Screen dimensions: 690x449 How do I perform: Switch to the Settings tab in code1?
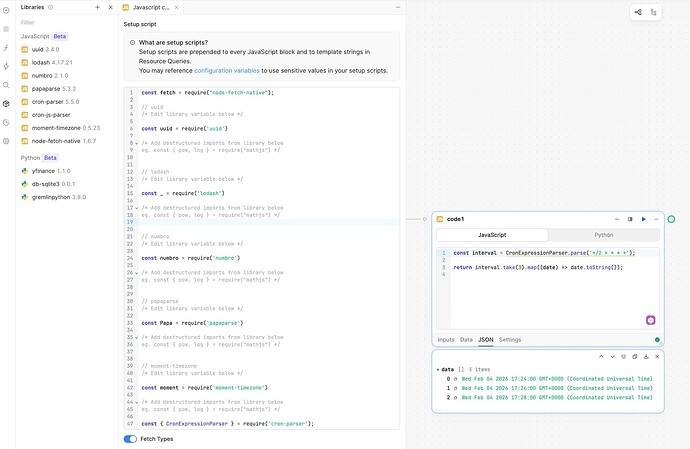point(510,340)
